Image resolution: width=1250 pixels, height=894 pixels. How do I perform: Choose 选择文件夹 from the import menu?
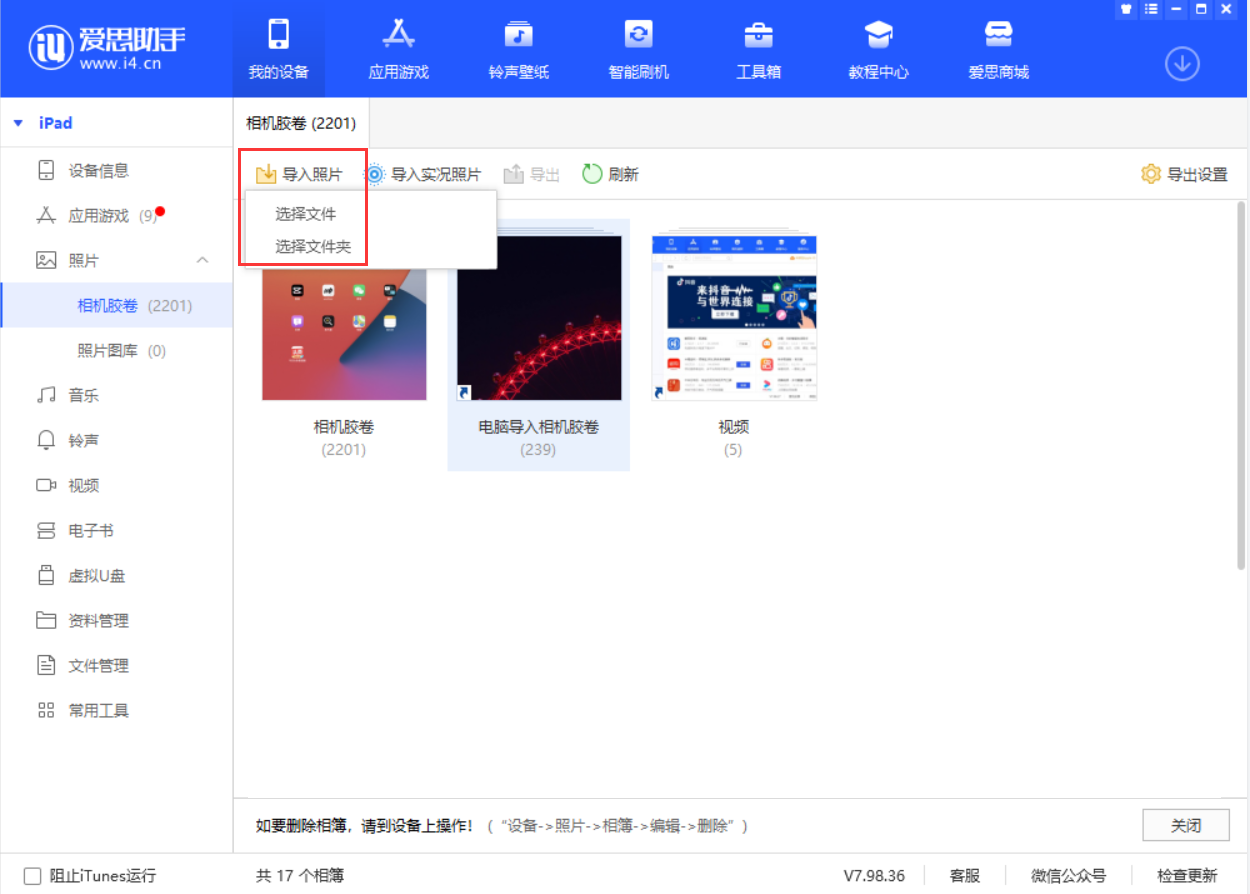313,246
